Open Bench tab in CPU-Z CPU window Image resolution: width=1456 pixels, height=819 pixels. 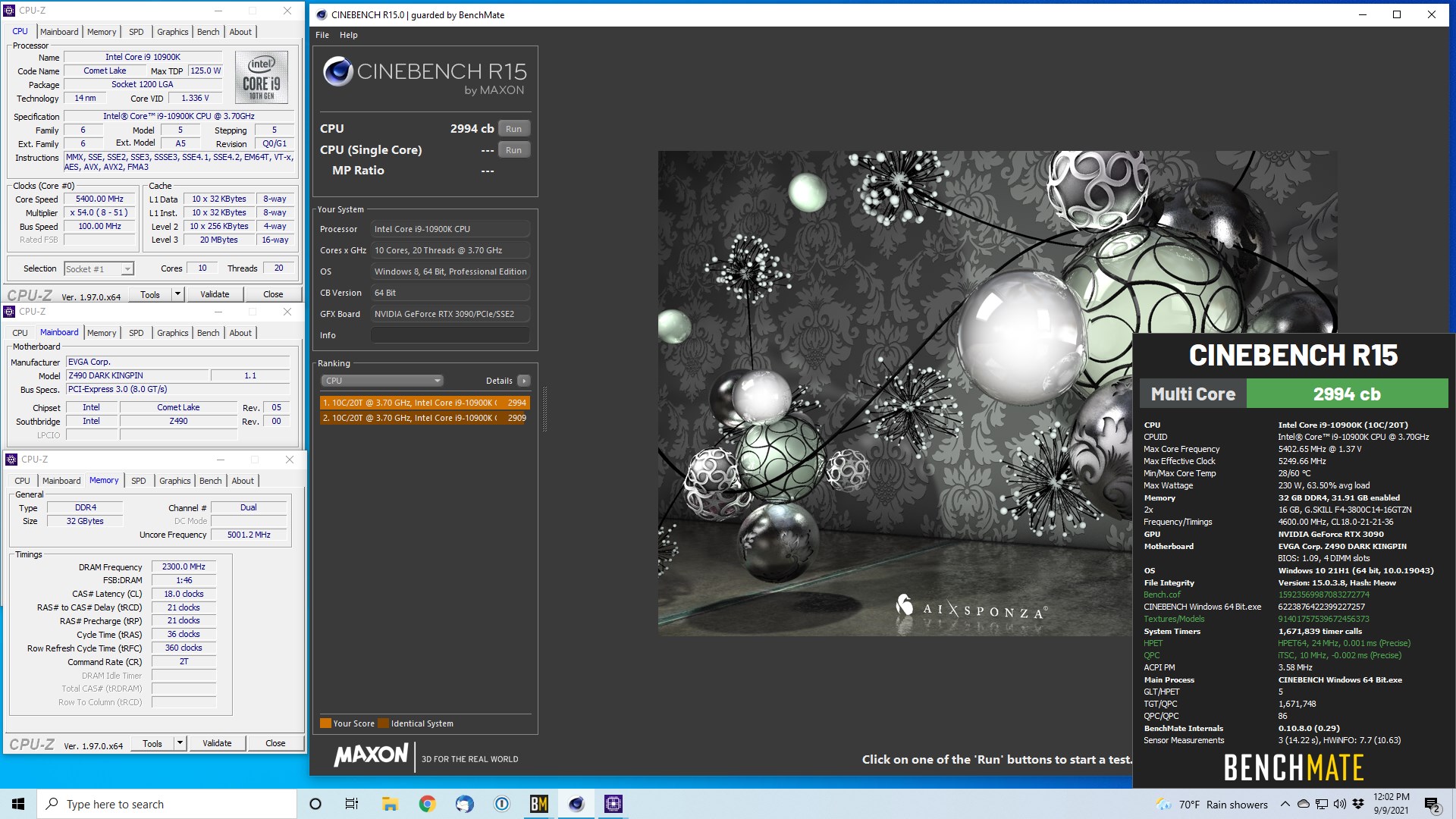click(x=208, y=32)
